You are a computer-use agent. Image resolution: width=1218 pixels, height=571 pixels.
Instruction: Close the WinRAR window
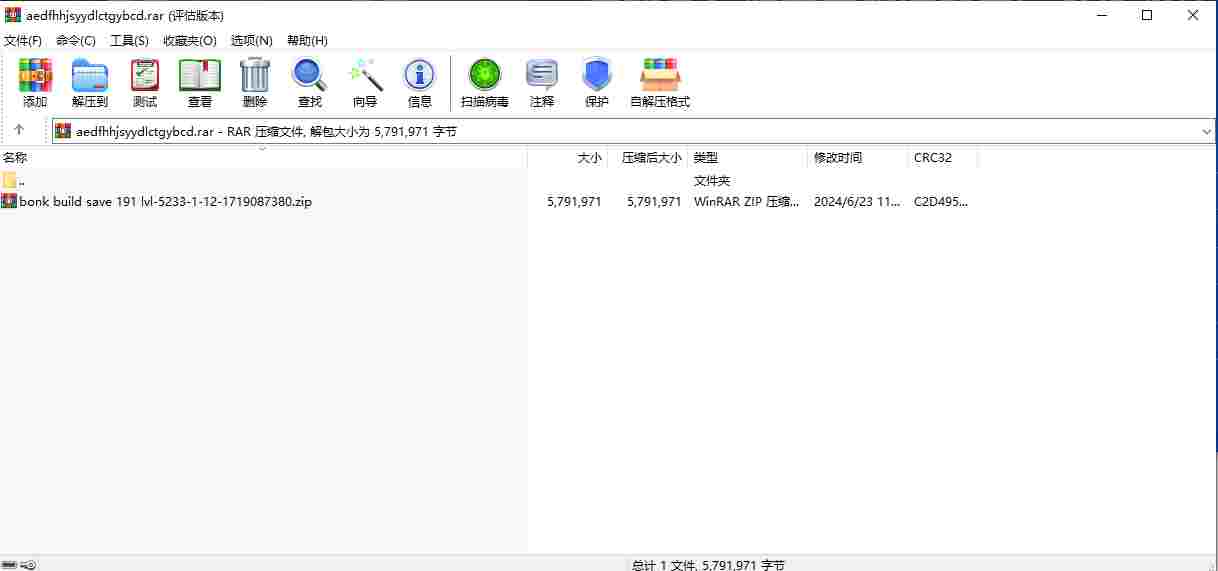(x=1193, y=15)
